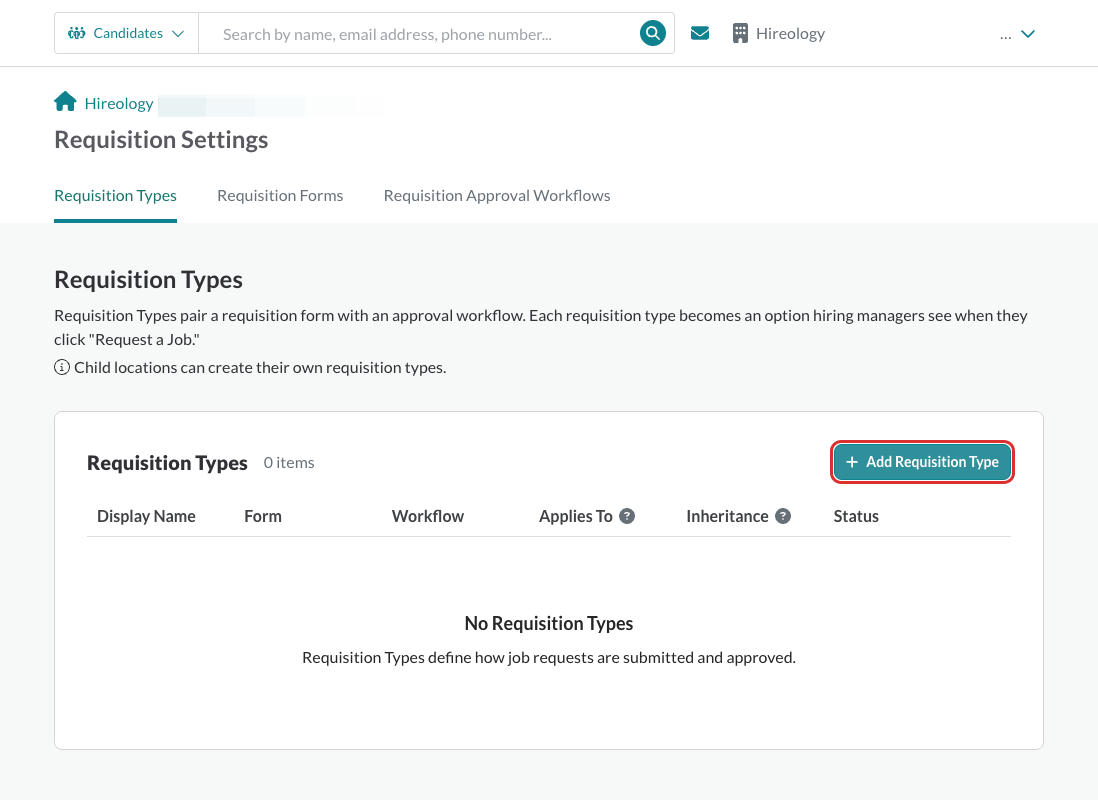This screenshot has width=1098, height=800.
Task: Click the Inheritance help icon
Action: [x=783, y=516]
